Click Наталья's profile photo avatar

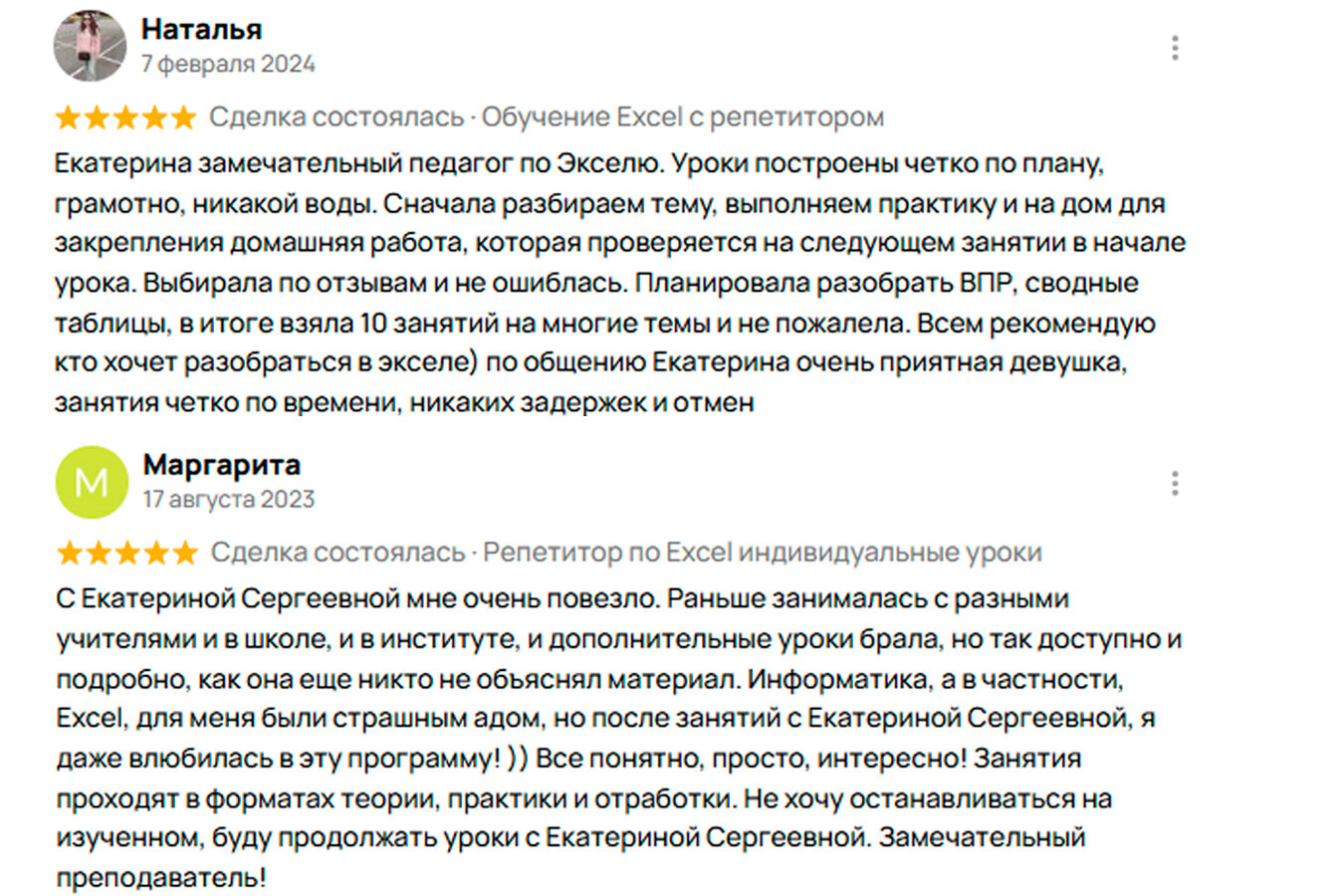point(91,46)
